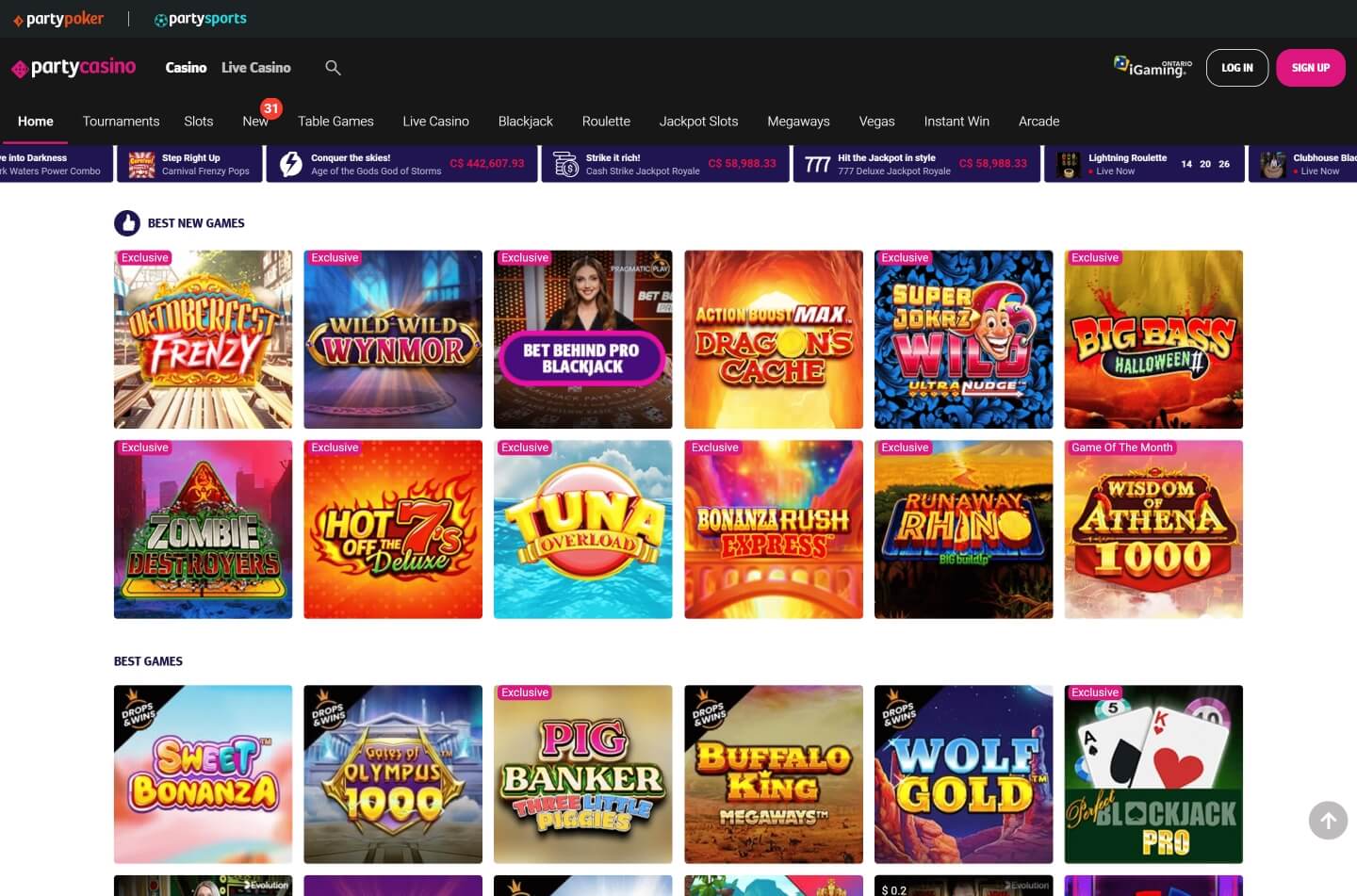The height and width of the screenshot is (896, 1357).
Task: Open the Vegas menu item
Action: pyautogui.click(x=876, y=122)
